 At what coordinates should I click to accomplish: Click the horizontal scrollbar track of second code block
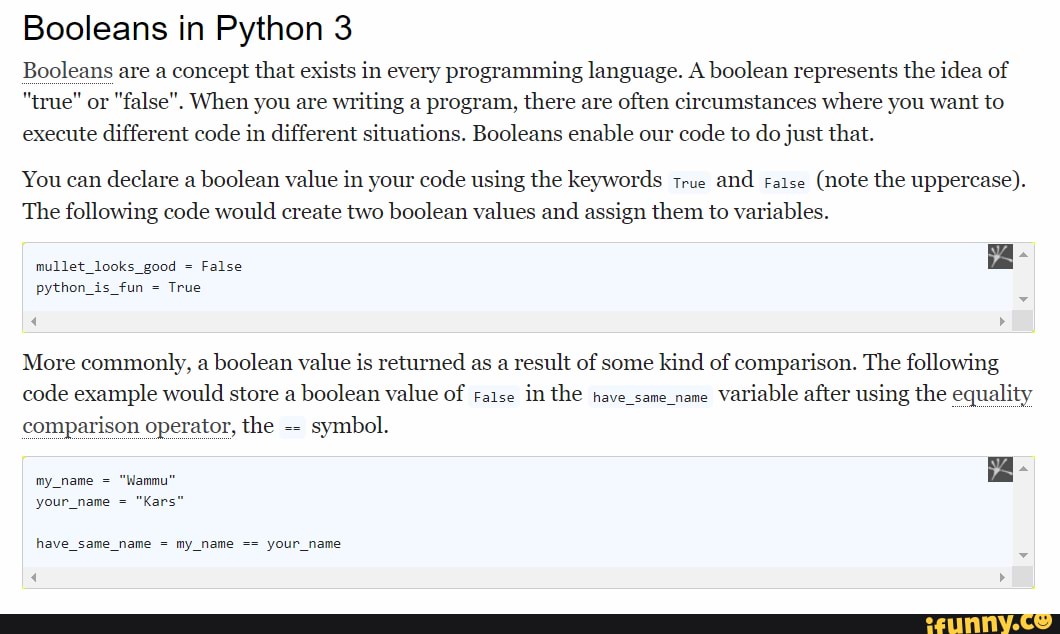515,578
